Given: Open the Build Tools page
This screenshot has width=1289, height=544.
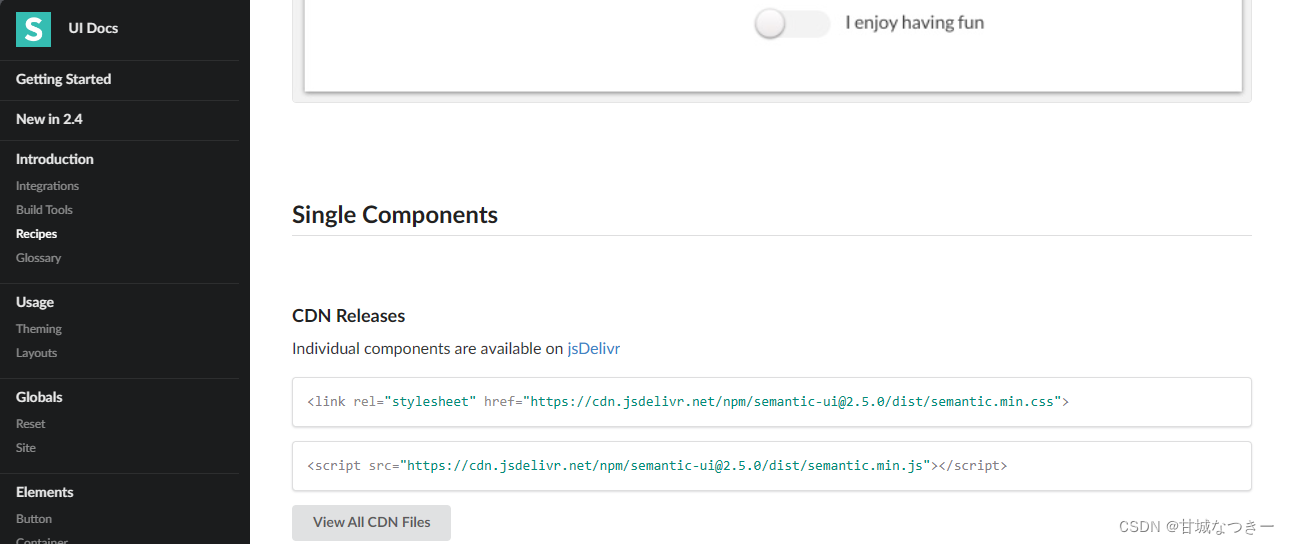Looking at the screenshot, I should click(44, 210).
